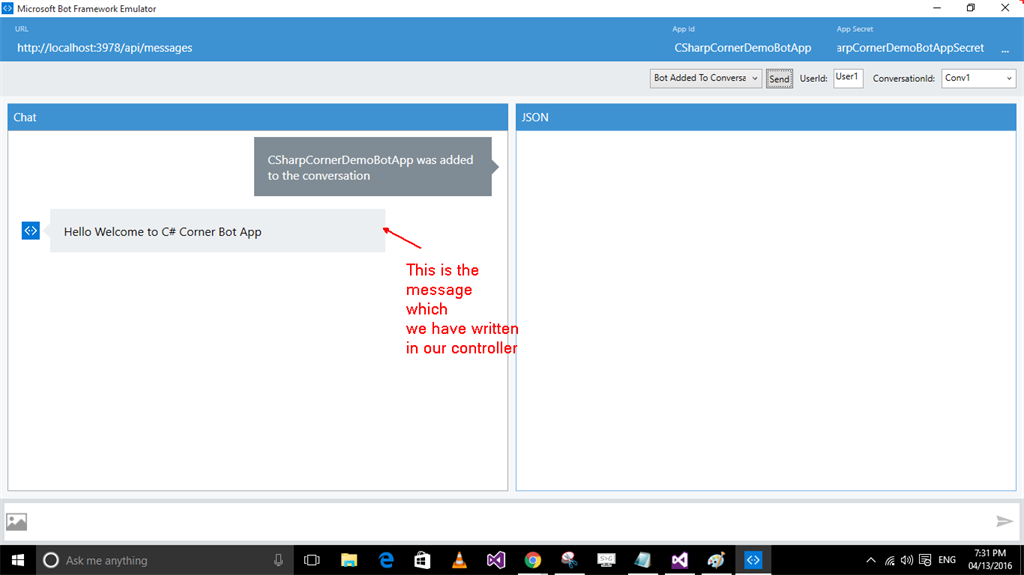
Task: Select the Hello Welcome to C# Corner message
Action: coord(217,231)
